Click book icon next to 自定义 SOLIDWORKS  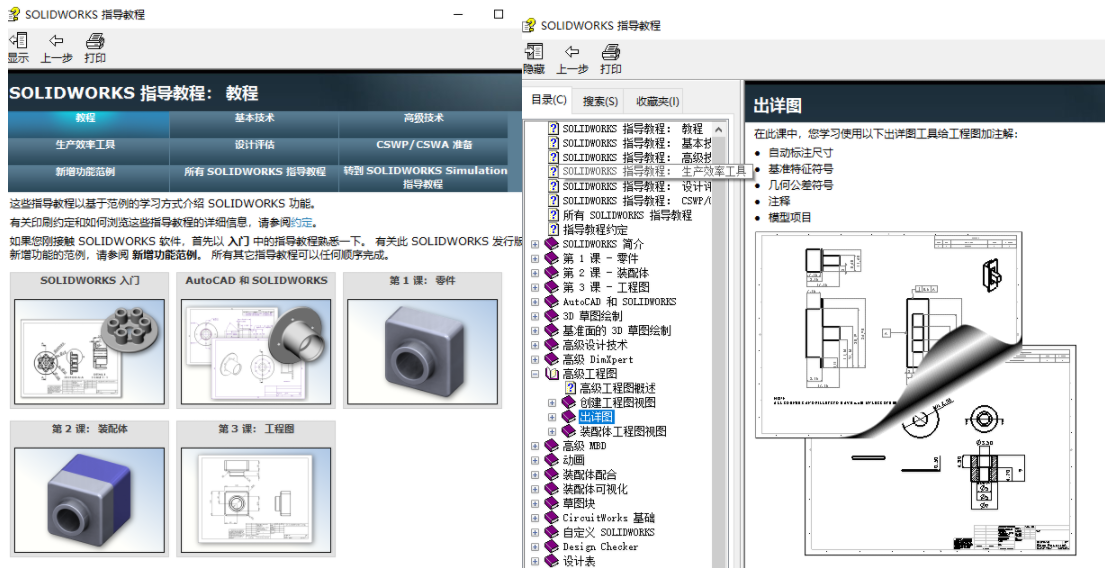tap(552, 532)
